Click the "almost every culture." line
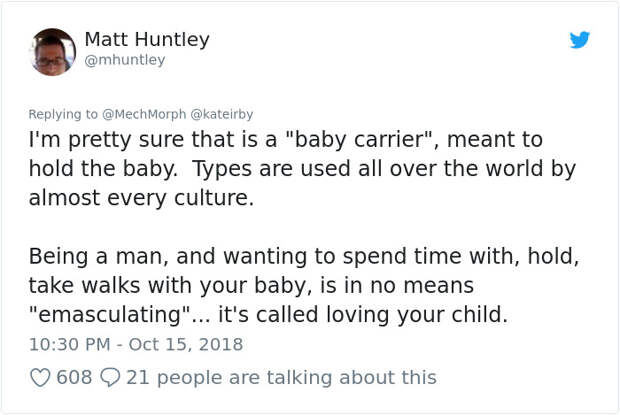Viewport: 620px width, 415px height. click(x=141, y=198)
